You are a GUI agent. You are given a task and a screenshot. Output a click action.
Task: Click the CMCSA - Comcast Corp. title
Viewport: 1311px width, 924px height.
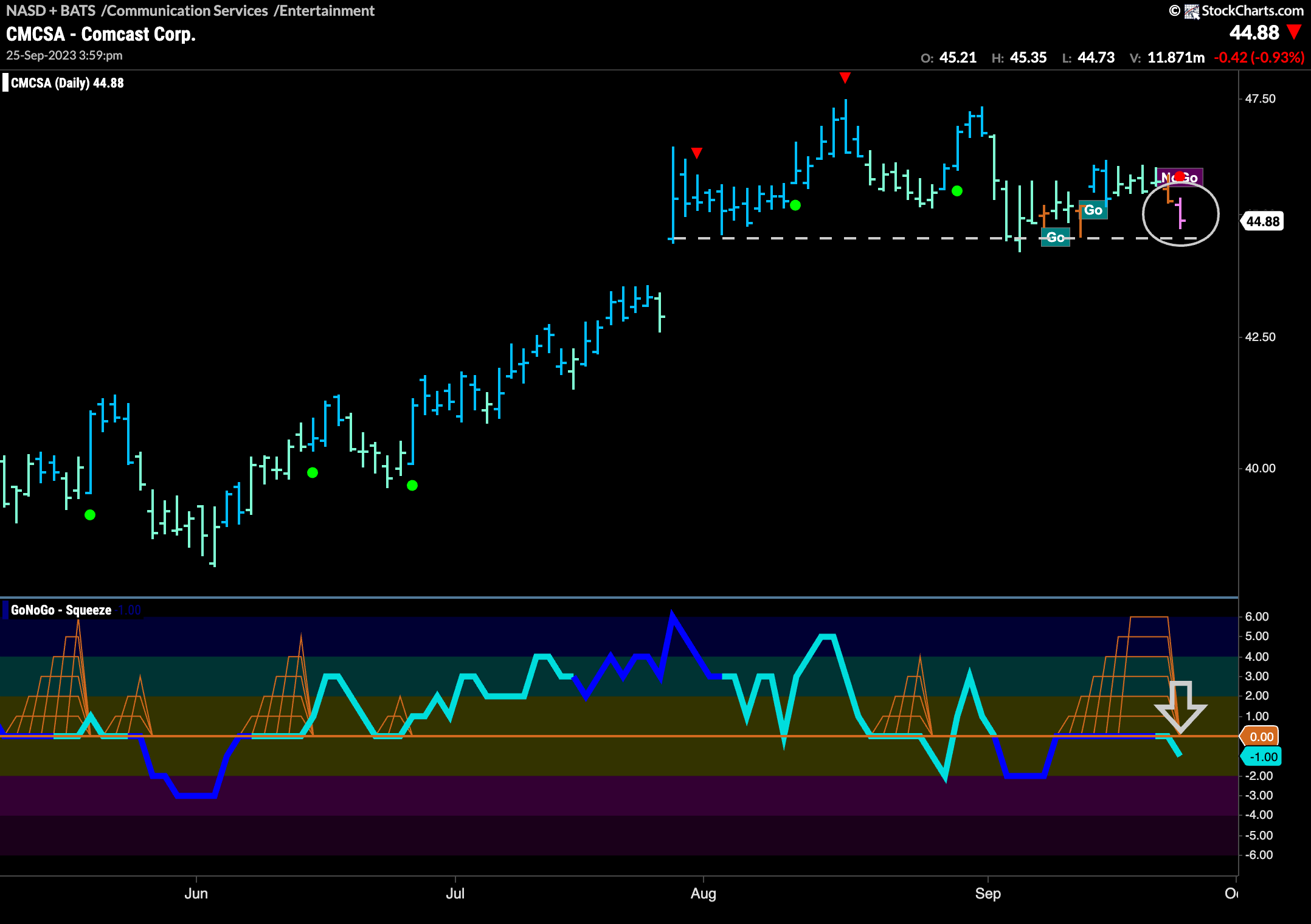tap(101, 34)
